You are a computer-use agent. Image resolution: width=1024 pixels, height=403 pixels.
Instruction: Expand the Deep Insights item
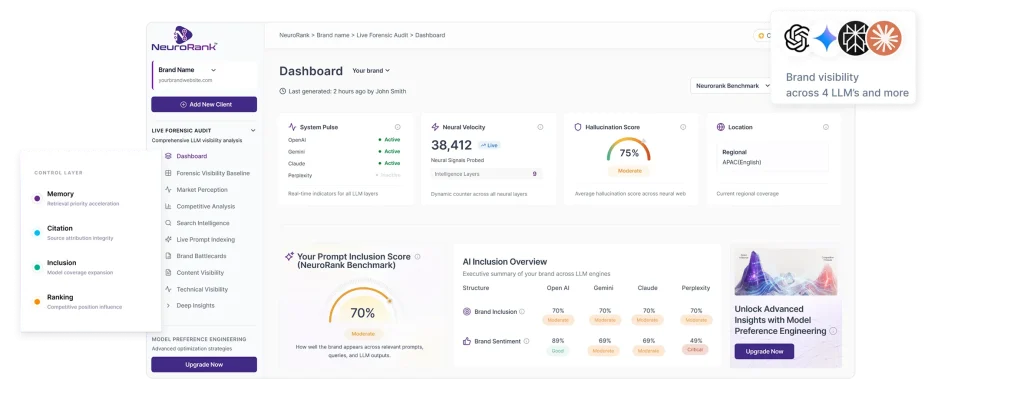tap(195, 306)
